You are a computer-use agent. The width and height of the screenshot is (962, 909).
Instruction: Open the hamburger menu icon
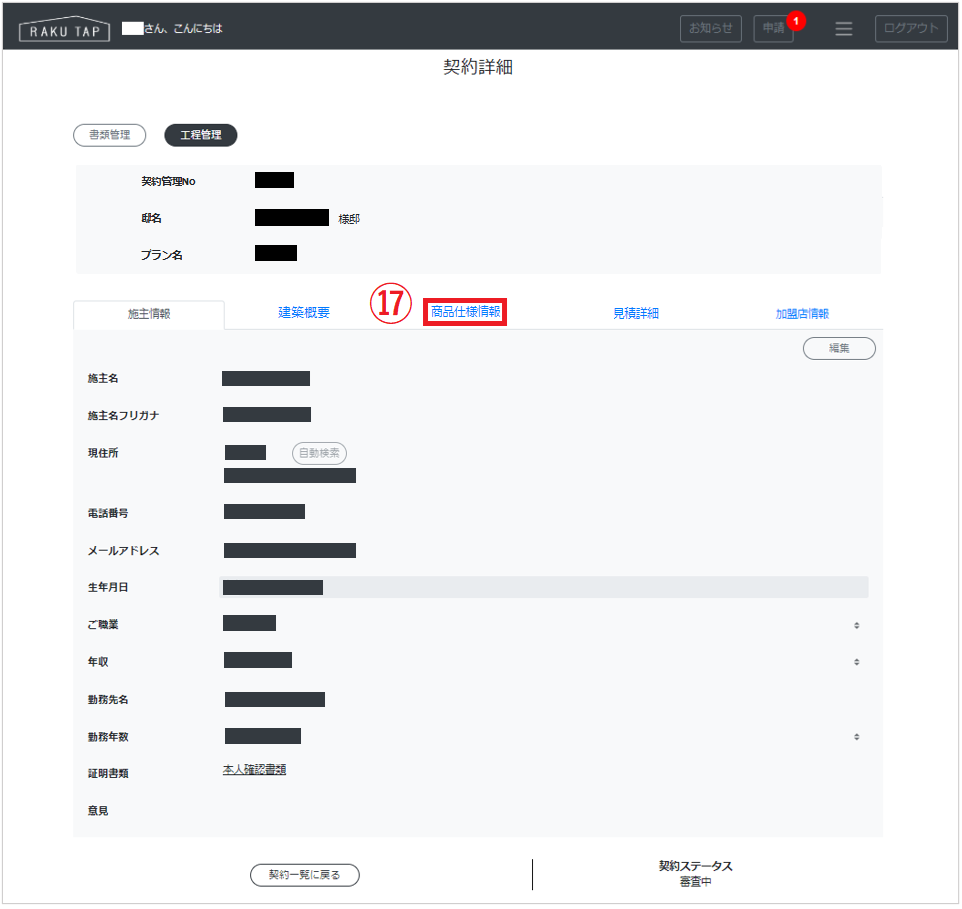tap(843, 29)
